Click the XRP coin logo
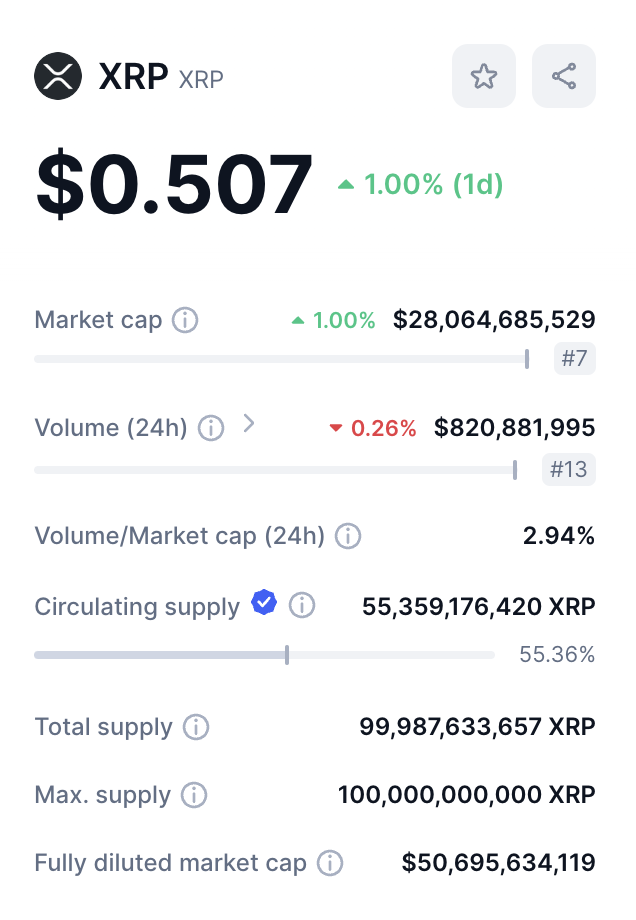This screenshot has height=920, width=636. coord(57,76)
